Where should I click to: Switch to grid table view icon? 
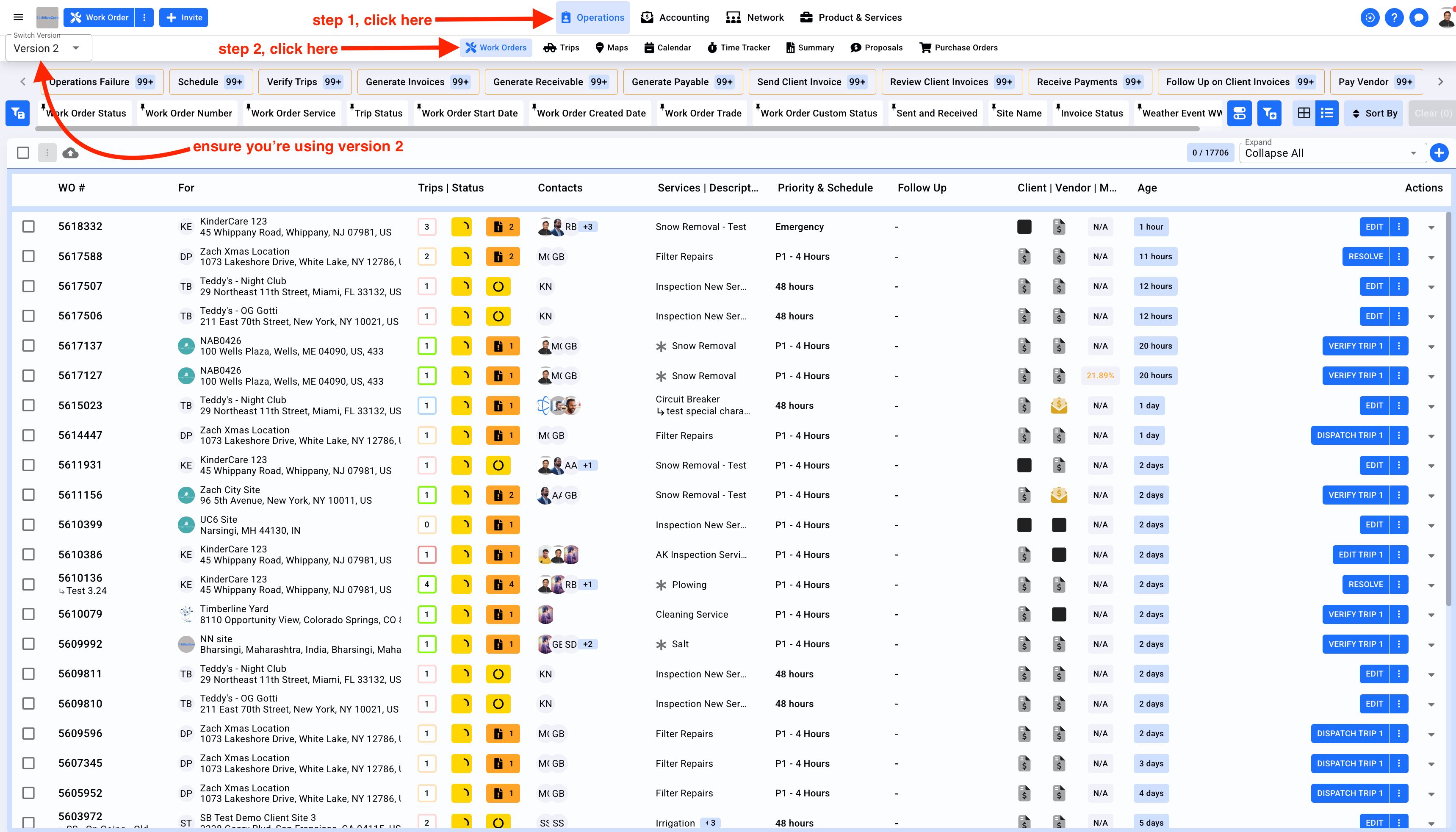(1304, 113)
